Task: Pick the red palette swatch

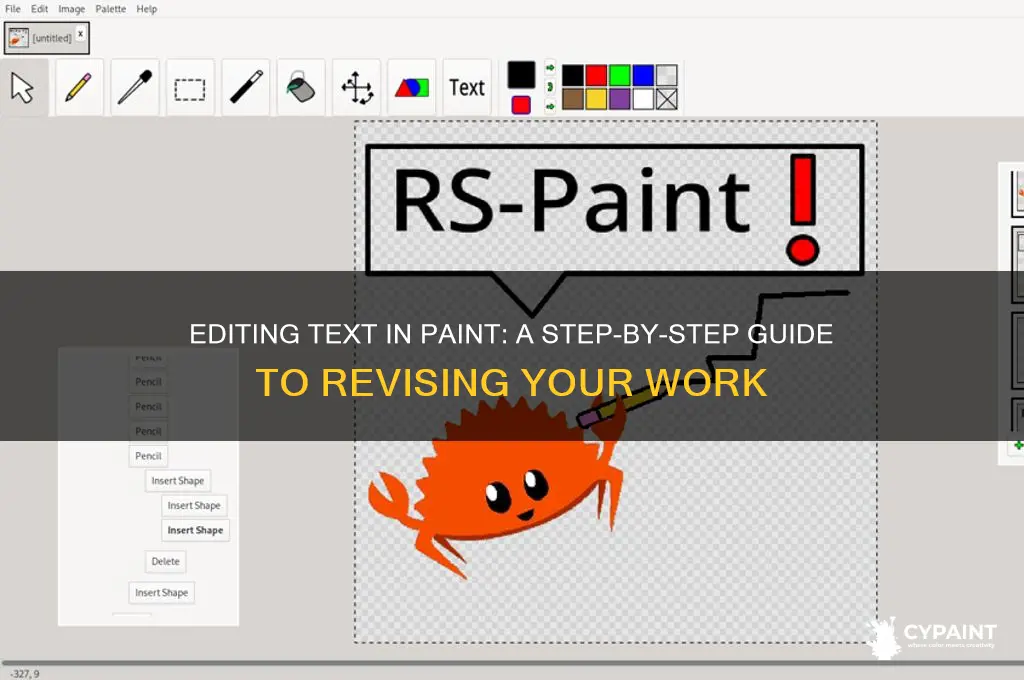Action: (596, 75)
